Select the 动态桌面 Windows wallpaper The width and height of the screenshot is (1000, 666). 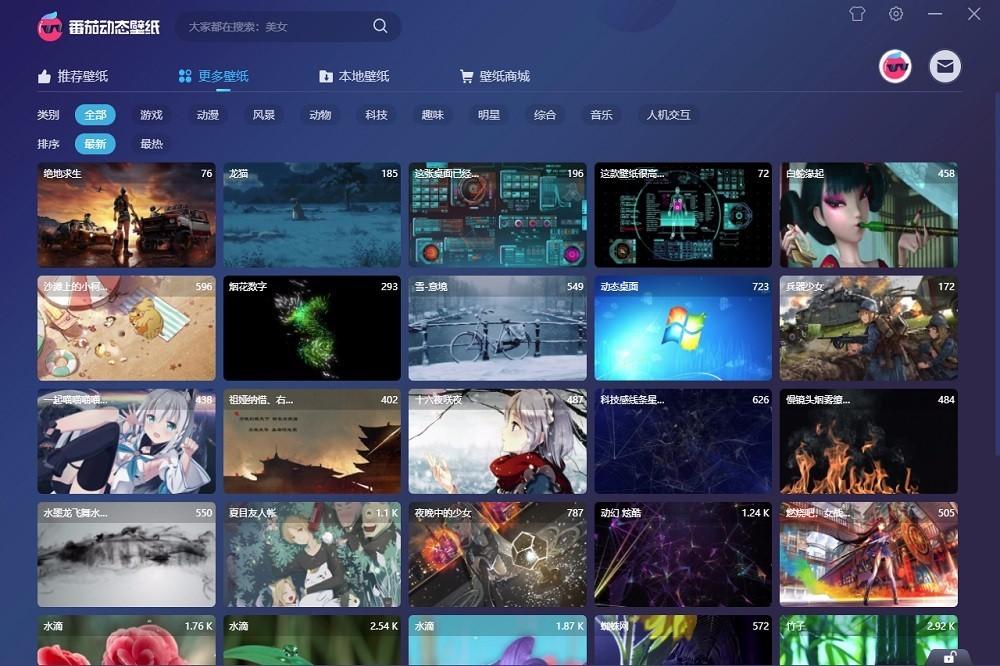683,328
